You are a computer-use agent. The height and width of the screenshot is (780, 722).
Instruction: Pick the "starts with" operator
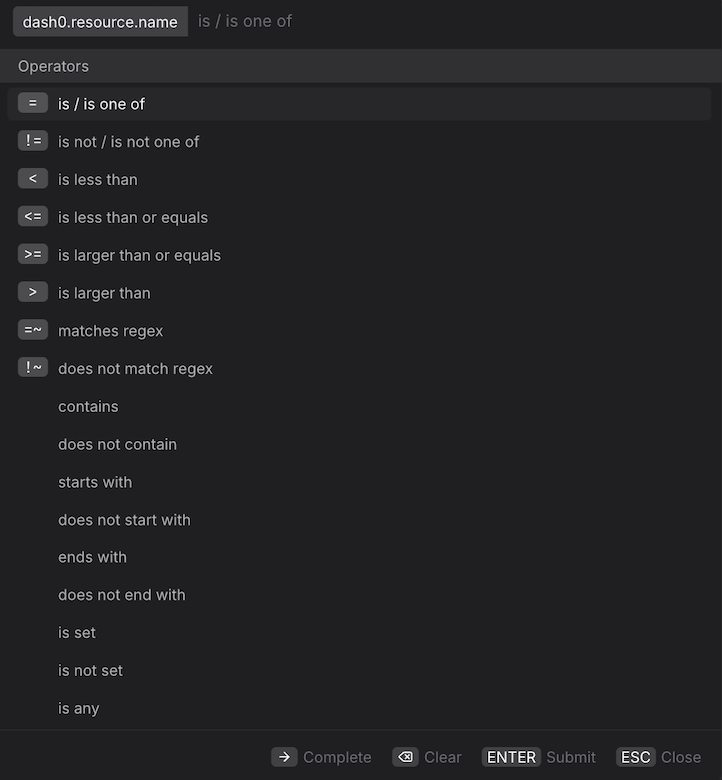95,482
